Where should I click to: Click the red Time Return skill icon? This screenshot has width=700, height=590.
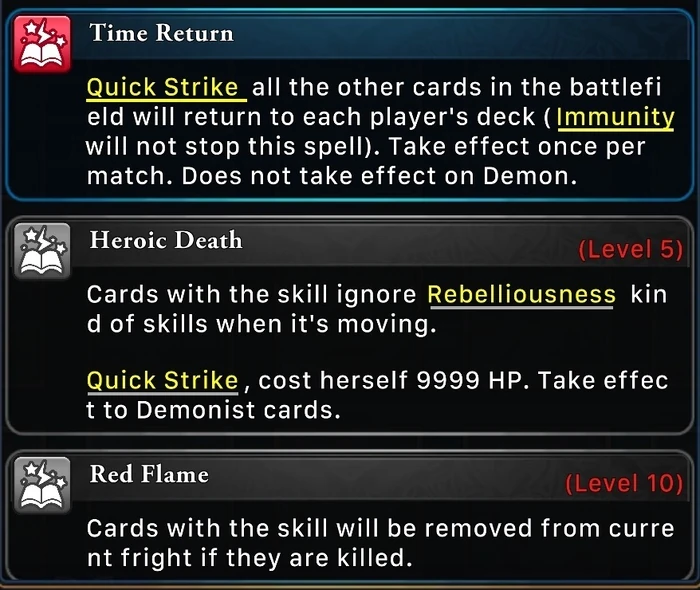click(42, 44)
